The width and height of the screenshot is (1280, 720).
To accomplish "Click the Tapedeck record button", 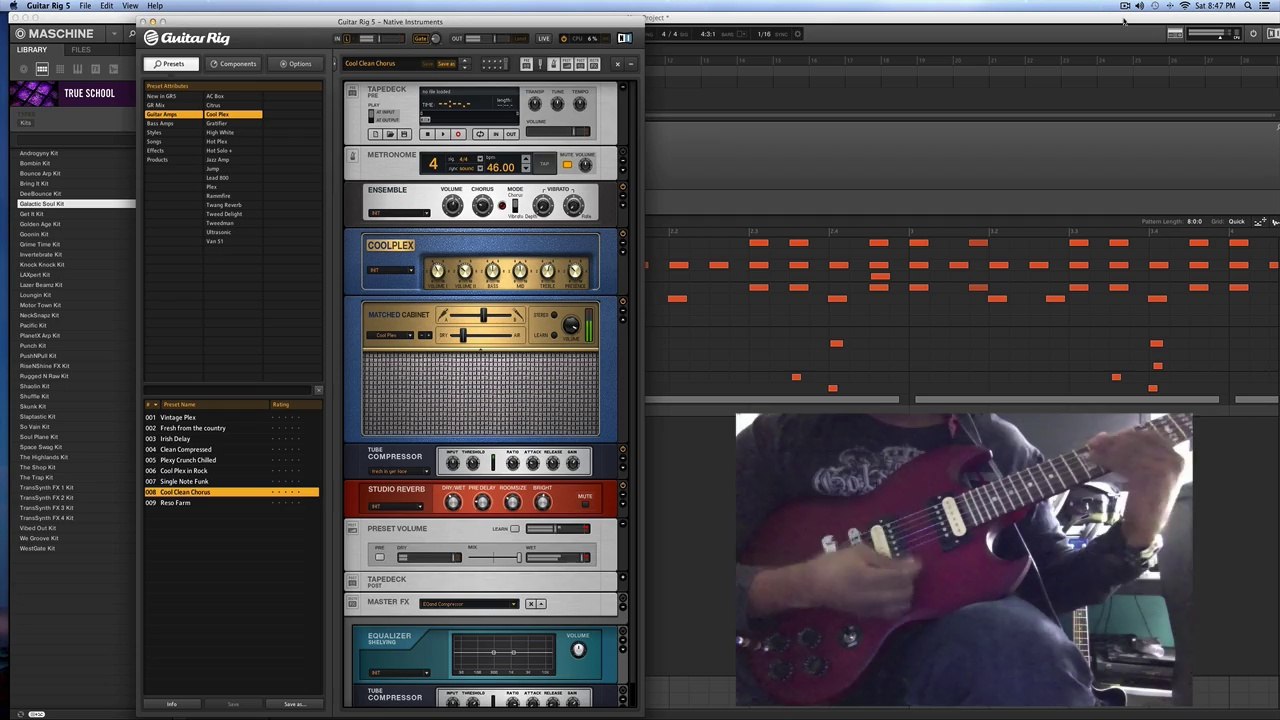I will click(458, 134).
